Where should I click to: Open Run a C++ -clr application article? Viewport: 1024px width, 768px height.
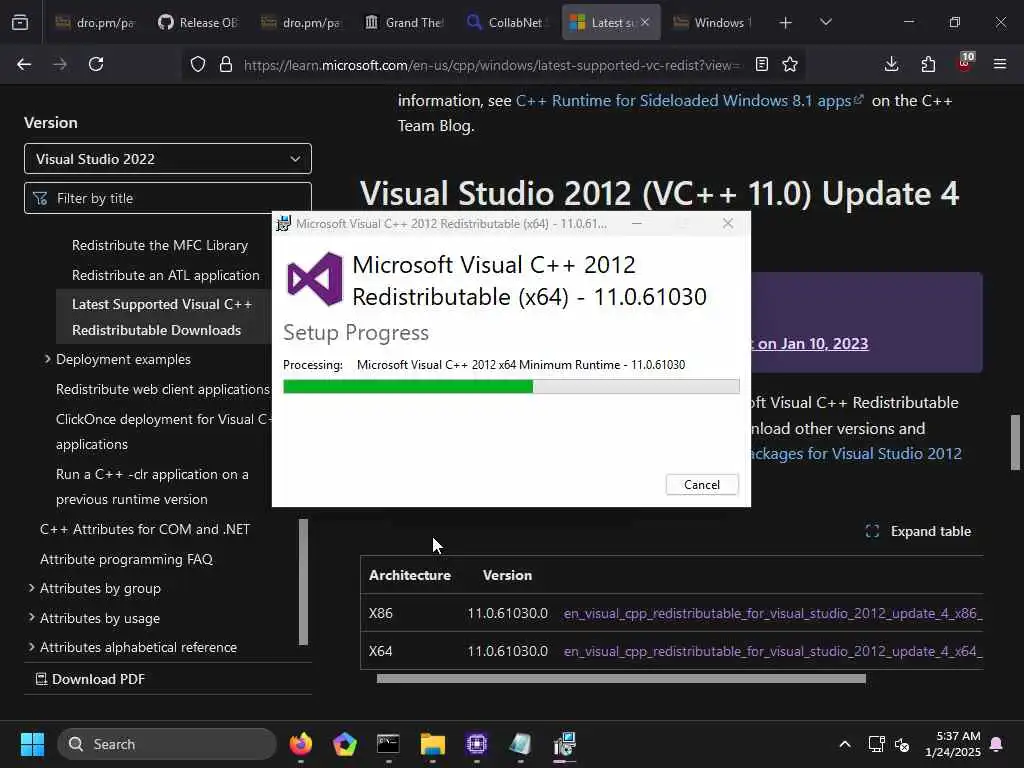(x=152, y=487)
